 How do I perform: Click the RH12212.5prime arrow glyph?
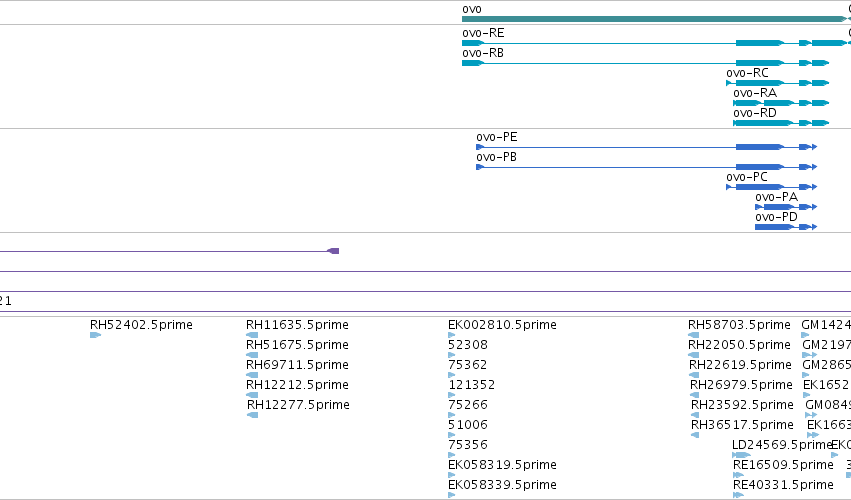point(252,395)
